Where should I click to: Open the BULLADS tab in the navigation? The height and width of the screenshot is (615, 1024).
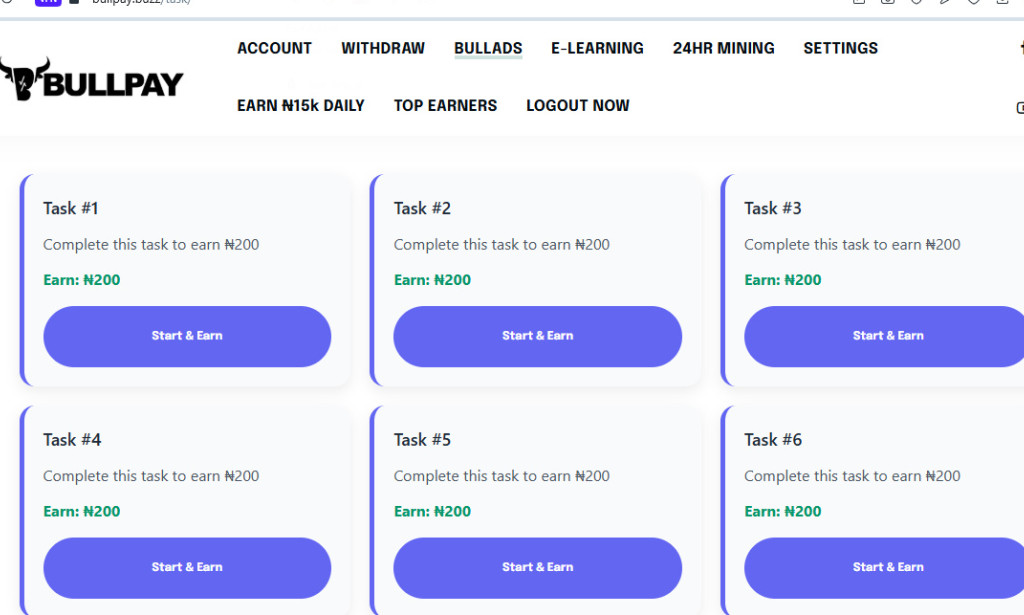tap(487, 48)
